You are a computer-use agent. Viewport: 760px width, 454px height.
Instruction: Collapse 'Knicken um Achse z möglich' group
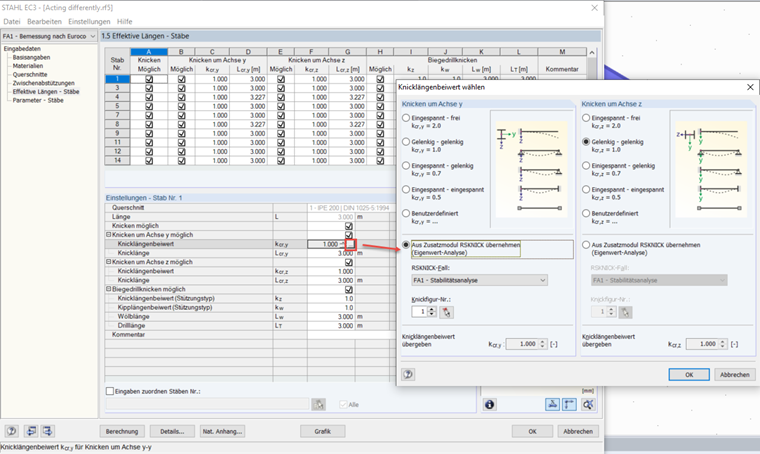(109, 262)
